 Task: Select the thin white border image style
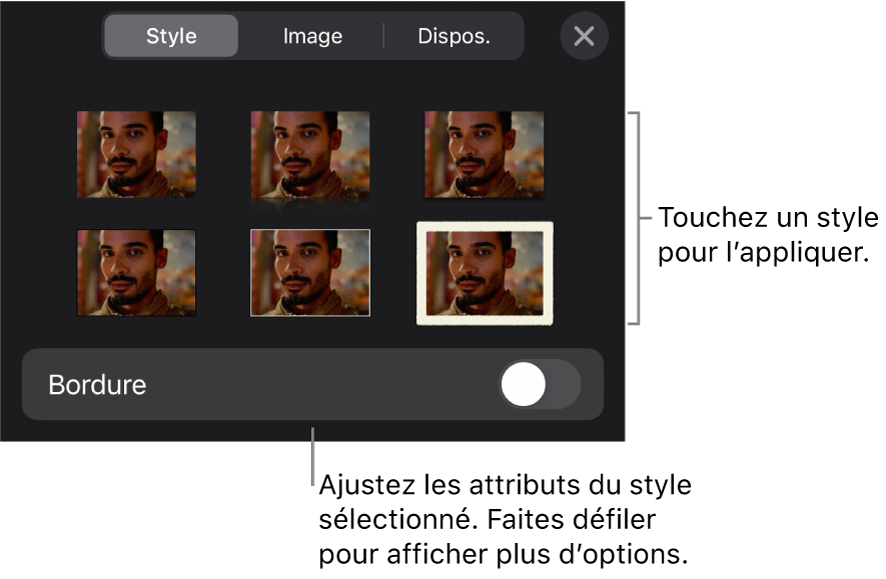coord(310,273)
